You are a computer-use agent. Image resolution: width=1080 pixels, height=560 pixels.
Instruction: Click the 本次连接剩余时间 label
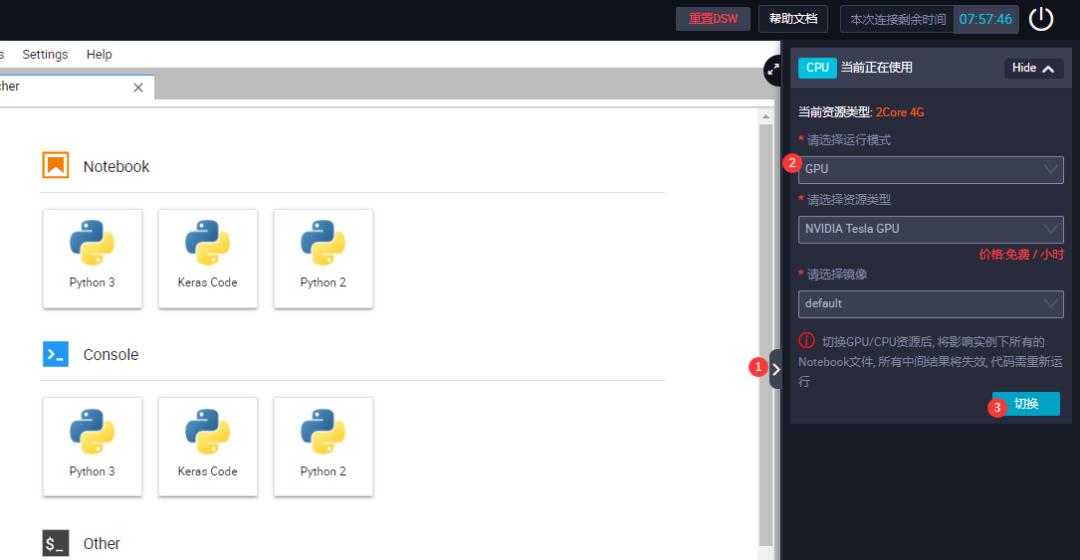pos(898,19)
